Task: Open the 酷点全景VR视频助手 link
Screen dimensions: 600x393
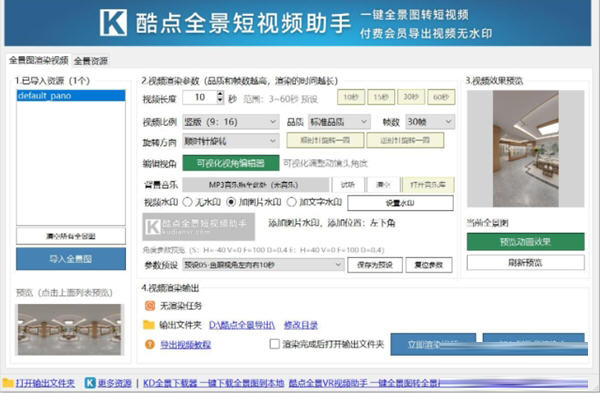Action: click(x=364, y=383)
